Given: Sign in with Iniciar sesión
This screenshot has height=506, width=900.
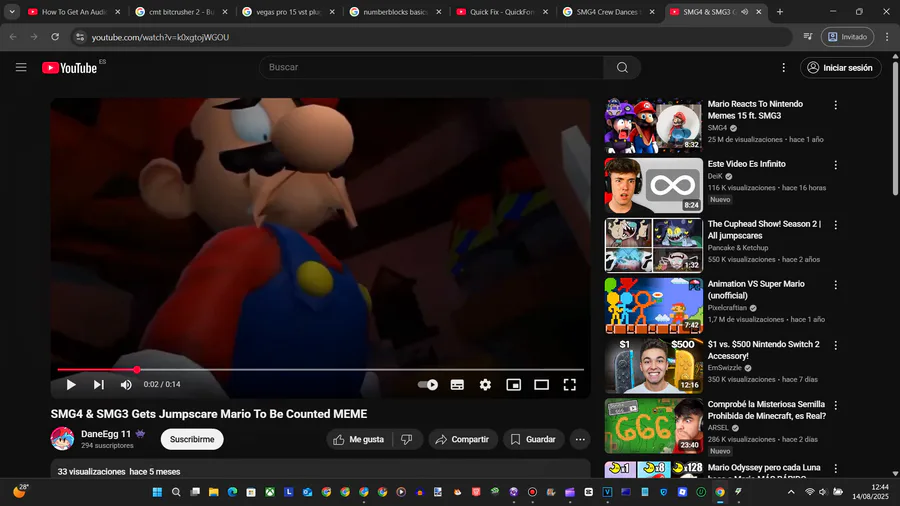Looking at the screenshot, I should (x=841, y=68).
